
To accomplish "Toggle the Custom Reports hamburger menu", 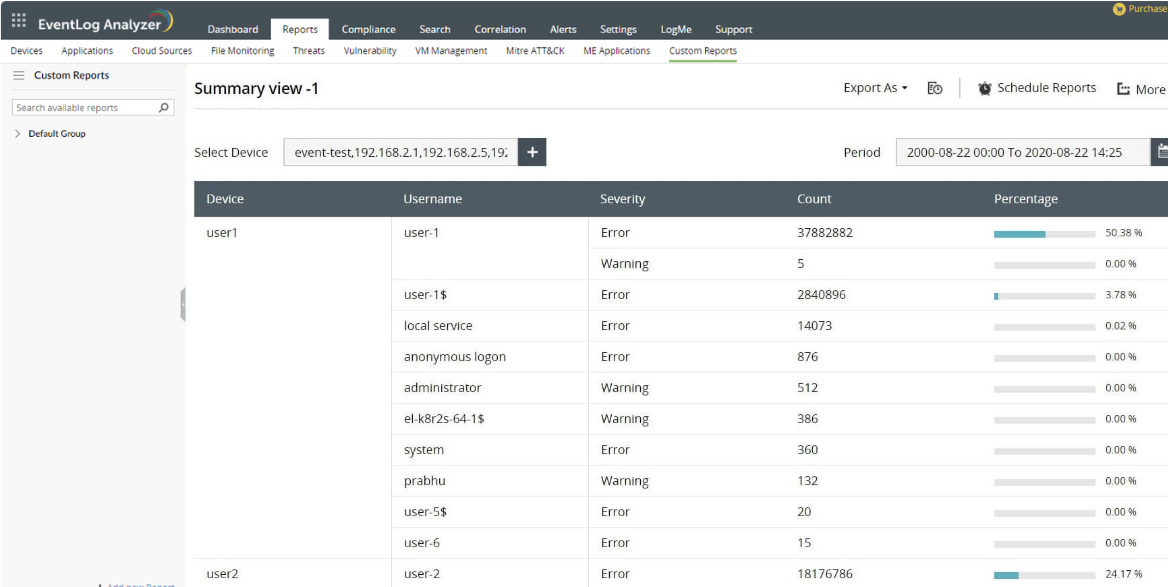I will pyautogui.click(x=19, y=75).
